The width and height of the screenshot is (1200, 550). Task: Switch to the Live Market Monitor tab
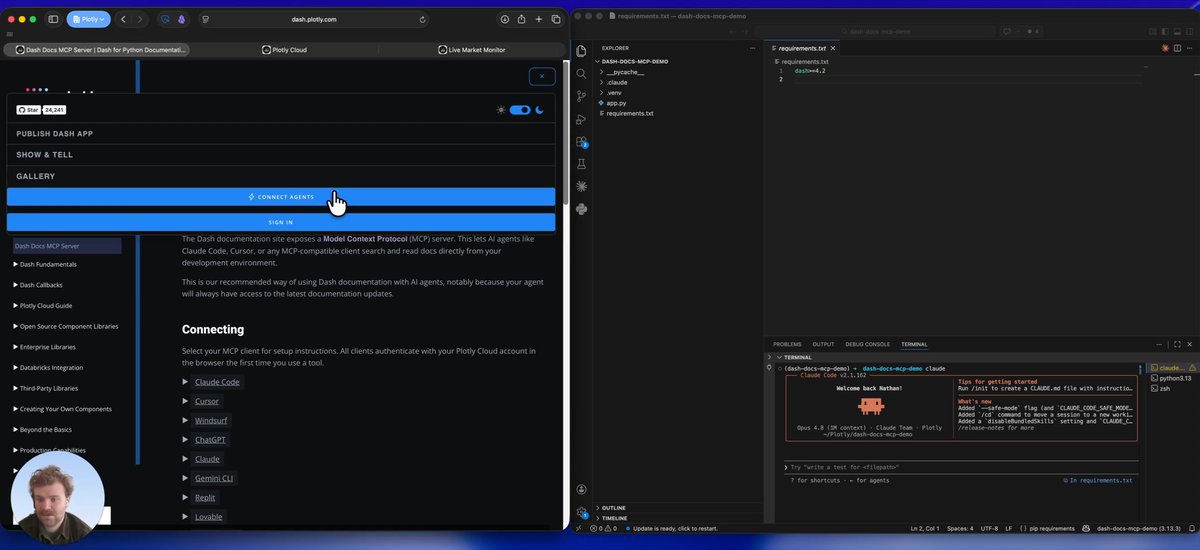[471, 49]
